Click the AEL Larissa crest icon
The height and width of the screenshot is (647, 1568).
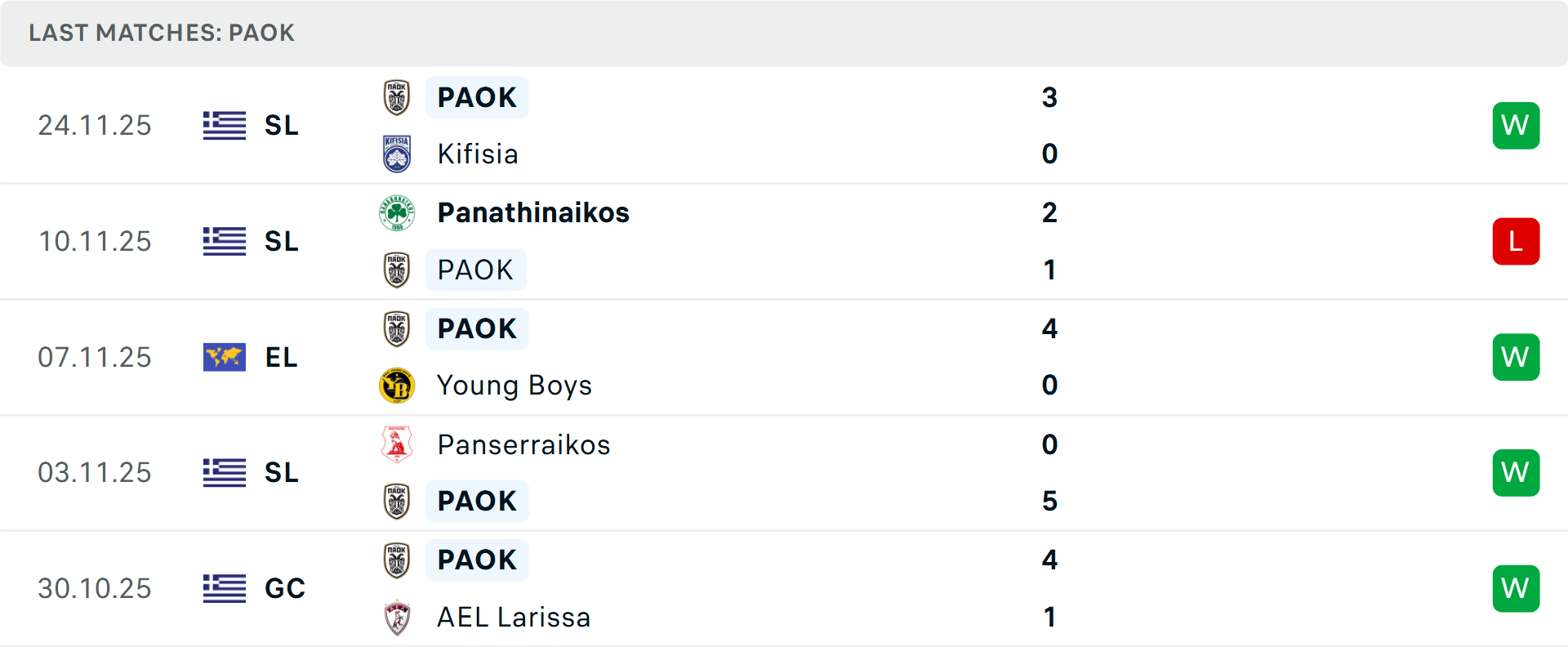(x=397, y=618)
